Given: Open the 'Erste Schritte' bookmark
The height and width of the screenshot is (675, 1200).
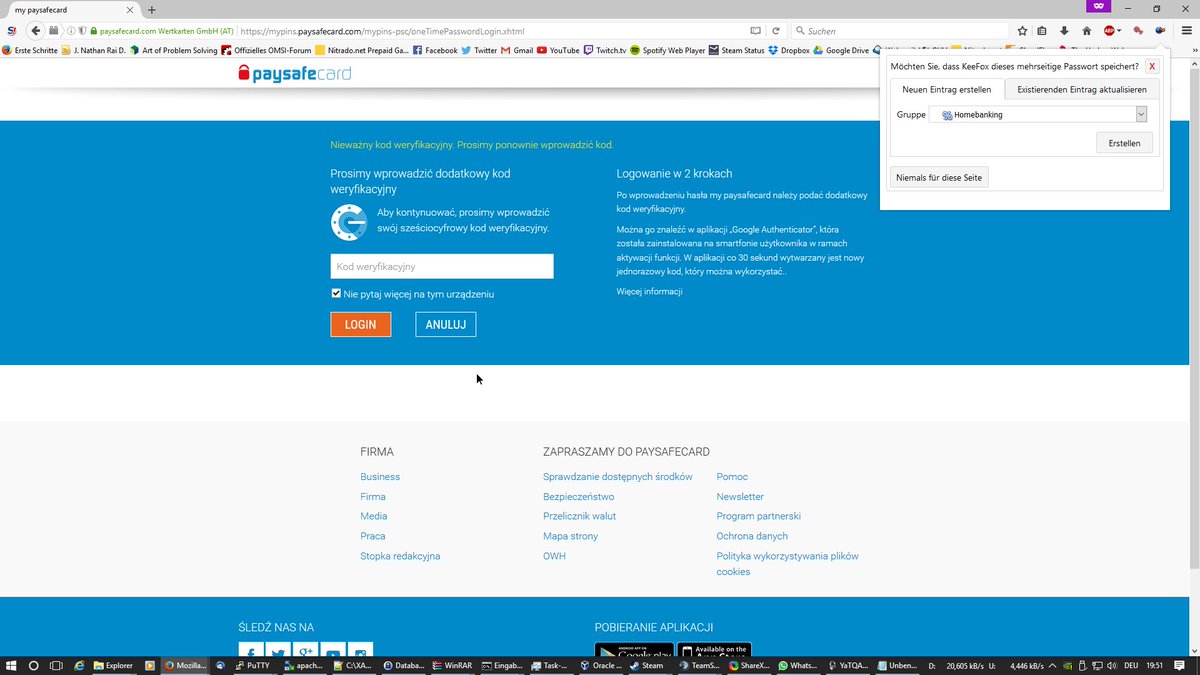Looking at the screenshot, I should (x=30, y=50).
